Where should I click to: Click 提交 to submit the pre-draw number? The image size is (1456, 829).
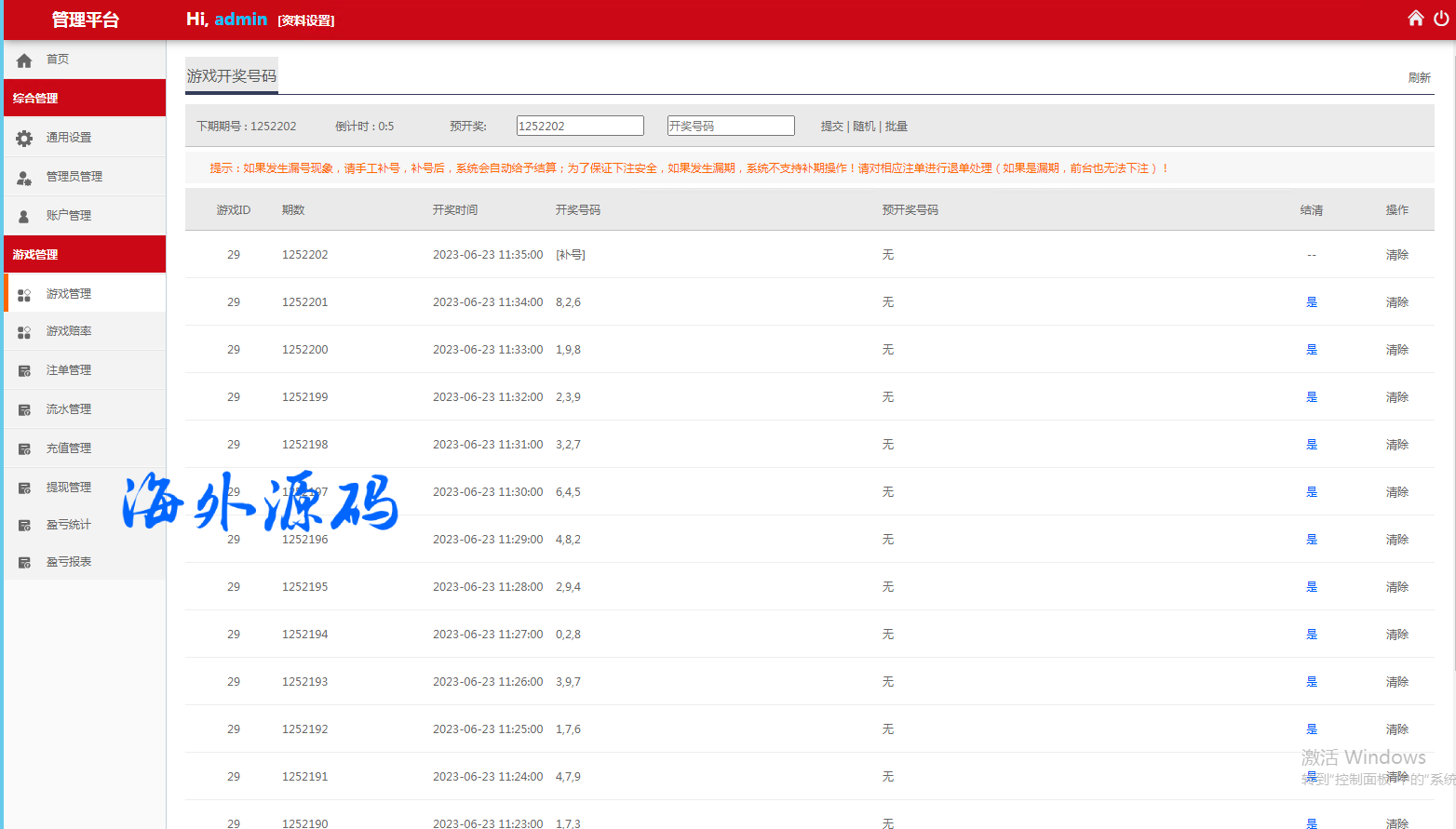pos(831,127)
